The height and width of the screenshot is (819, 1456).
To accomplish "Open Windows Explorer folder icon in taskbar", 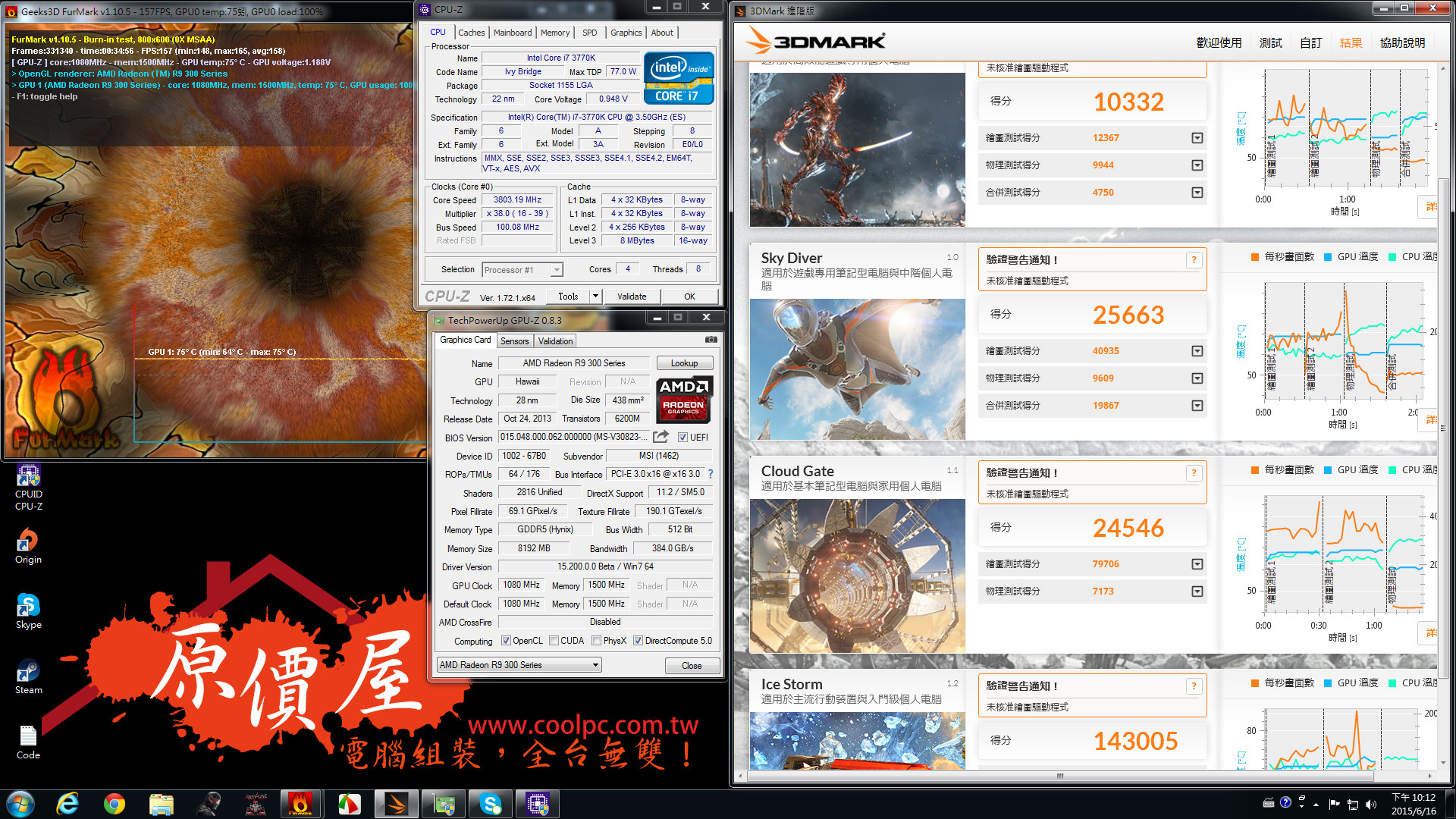I will (162, 803).
